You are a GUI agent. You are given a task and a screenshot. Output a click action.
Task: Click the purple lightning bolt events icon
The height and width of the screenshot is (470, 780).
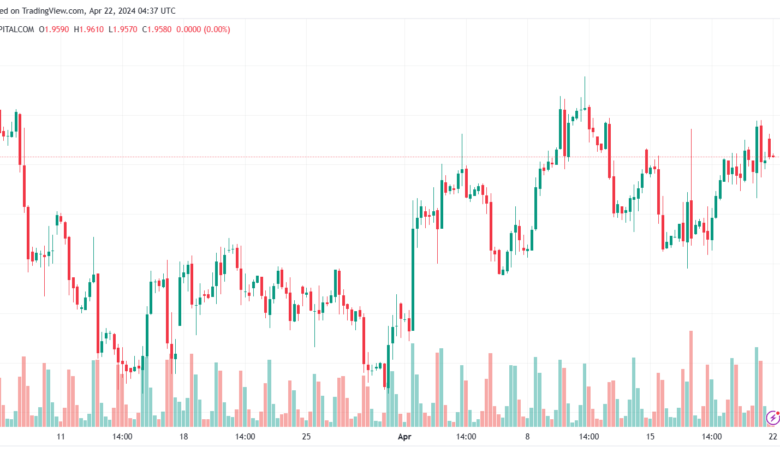pyautogui.click(x=773, y=418)
